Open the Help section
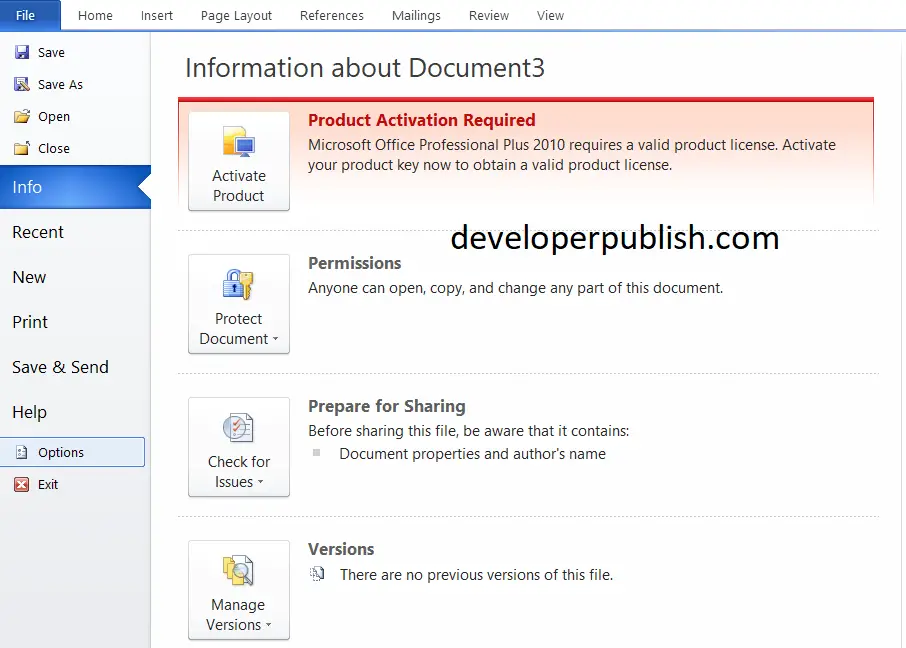Viewport: 906px width, 648px height. click(29, 412)
